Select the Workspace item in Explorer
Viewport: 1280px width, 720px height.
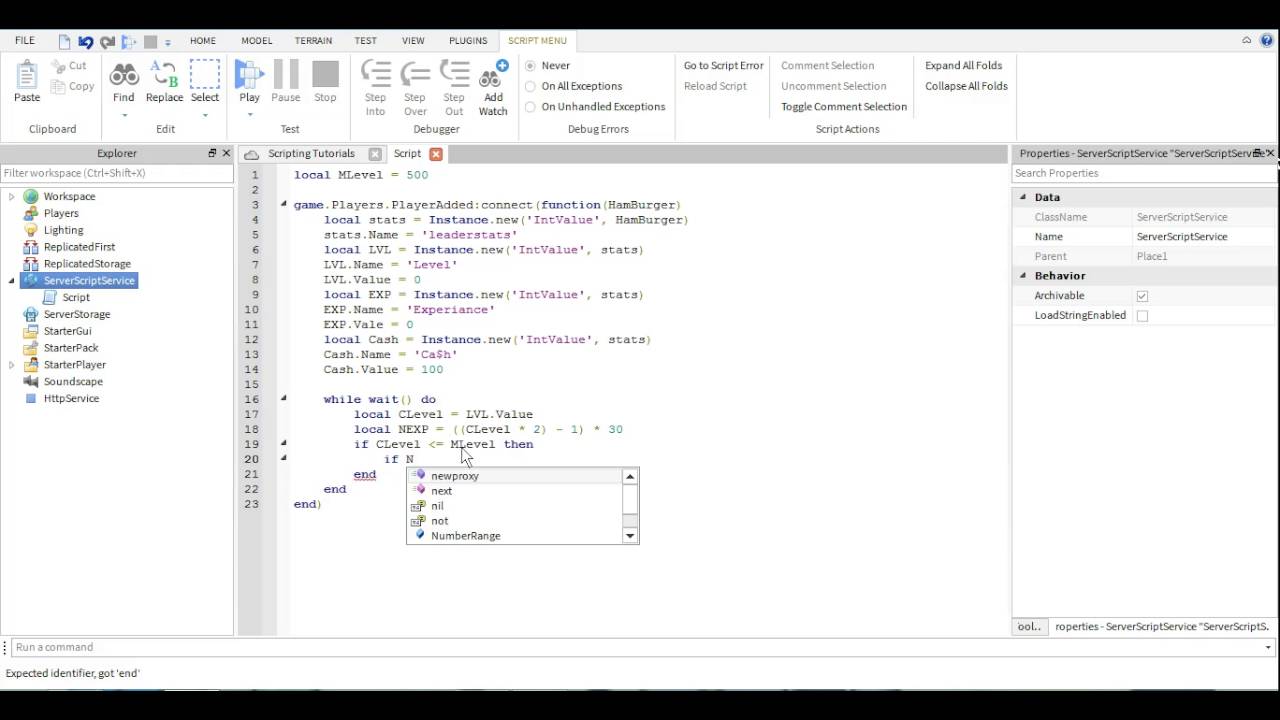tap(69, 196)
